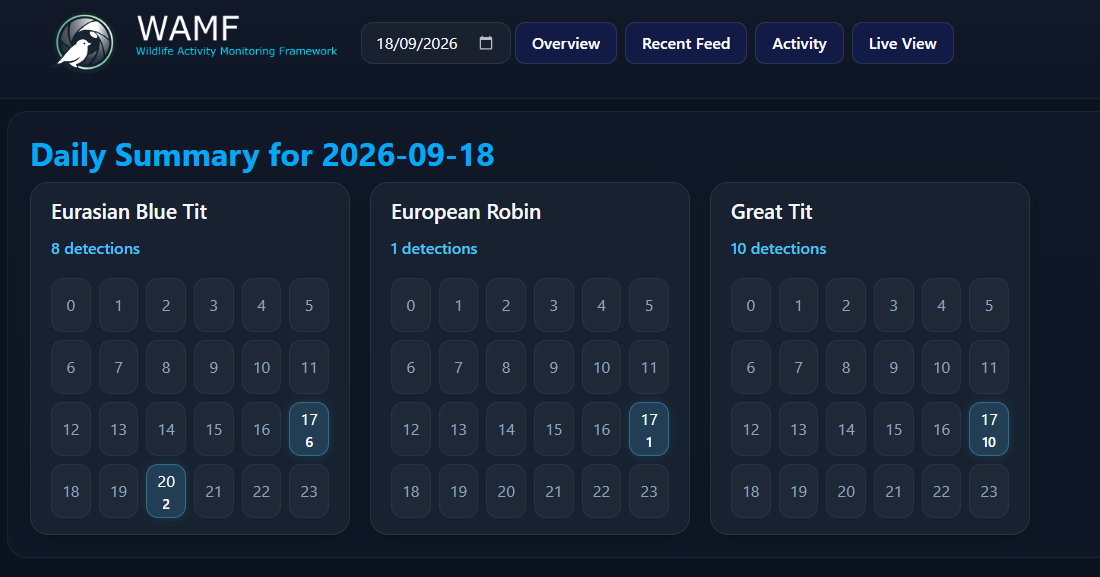Viewport: 1100px width, 577px height.
Task: Click hour 6 in Great Tit card
Action: (751, 367)
